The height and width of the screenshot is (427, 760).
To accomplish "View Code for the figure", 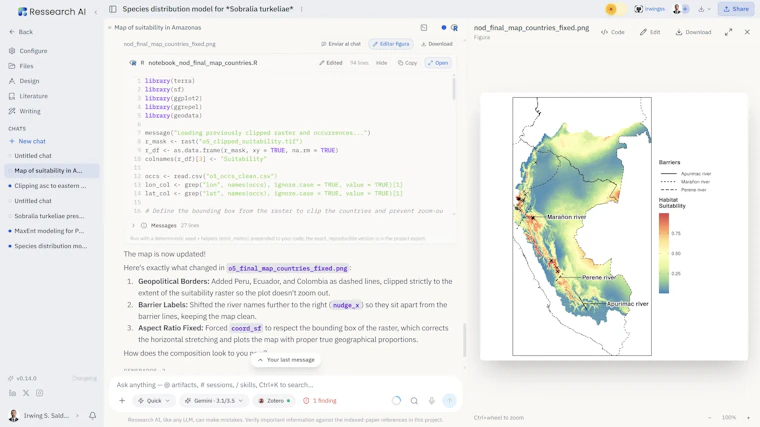I will tap(613, 32).
